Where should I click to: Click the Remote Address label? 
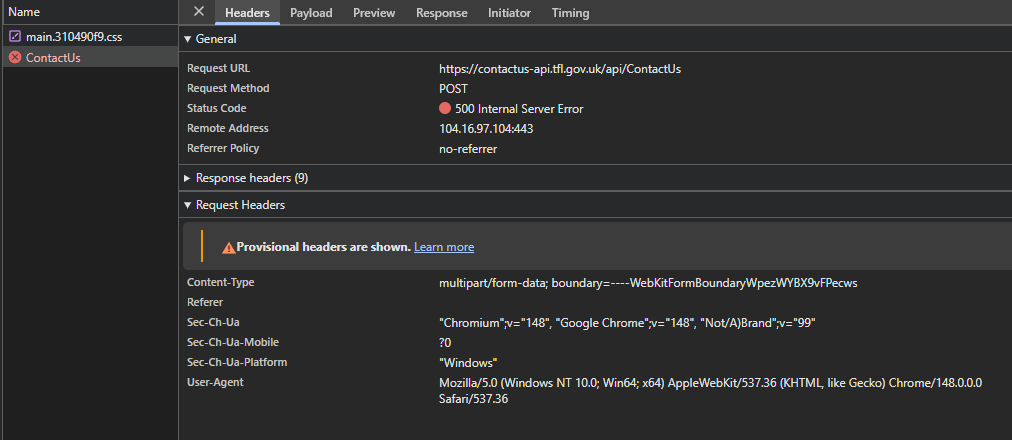point(227,128)
